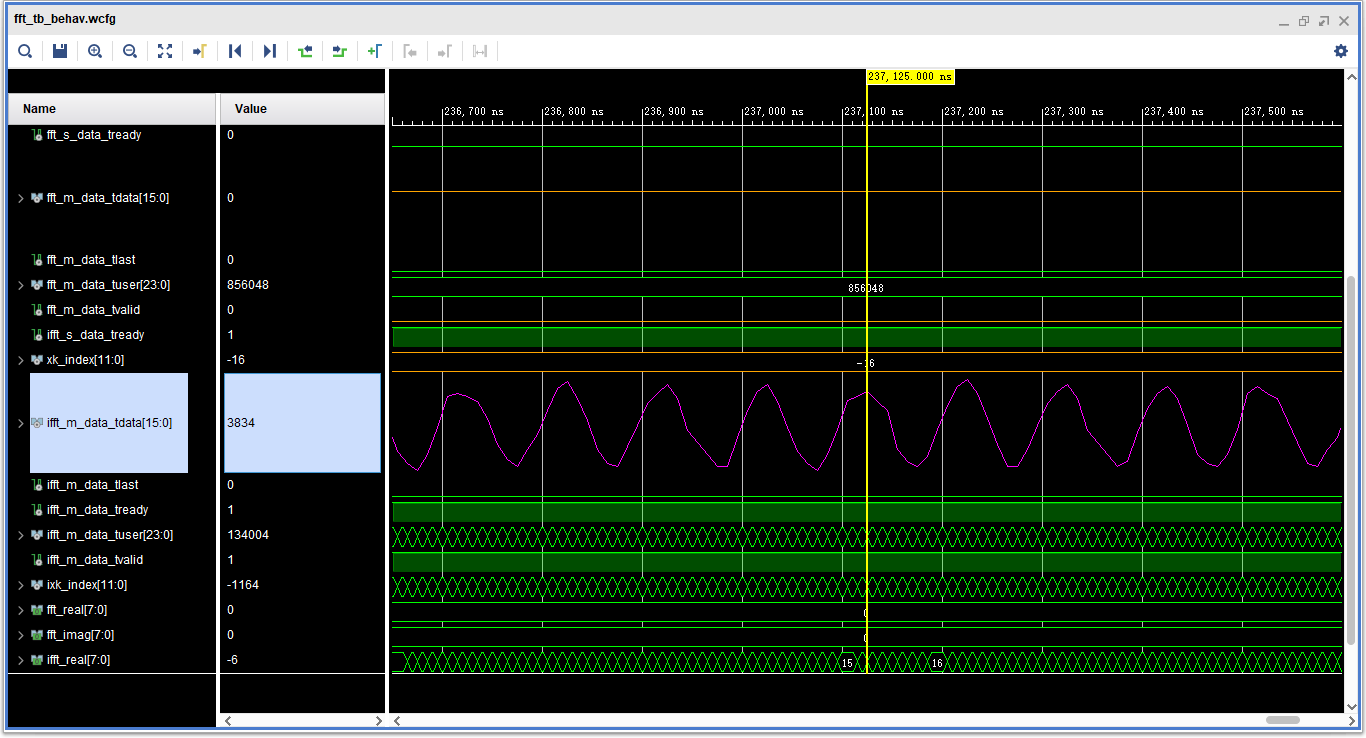Click the yellow cursor time label 237,125.000 ns
The image size is (1366, 738).
910,77
